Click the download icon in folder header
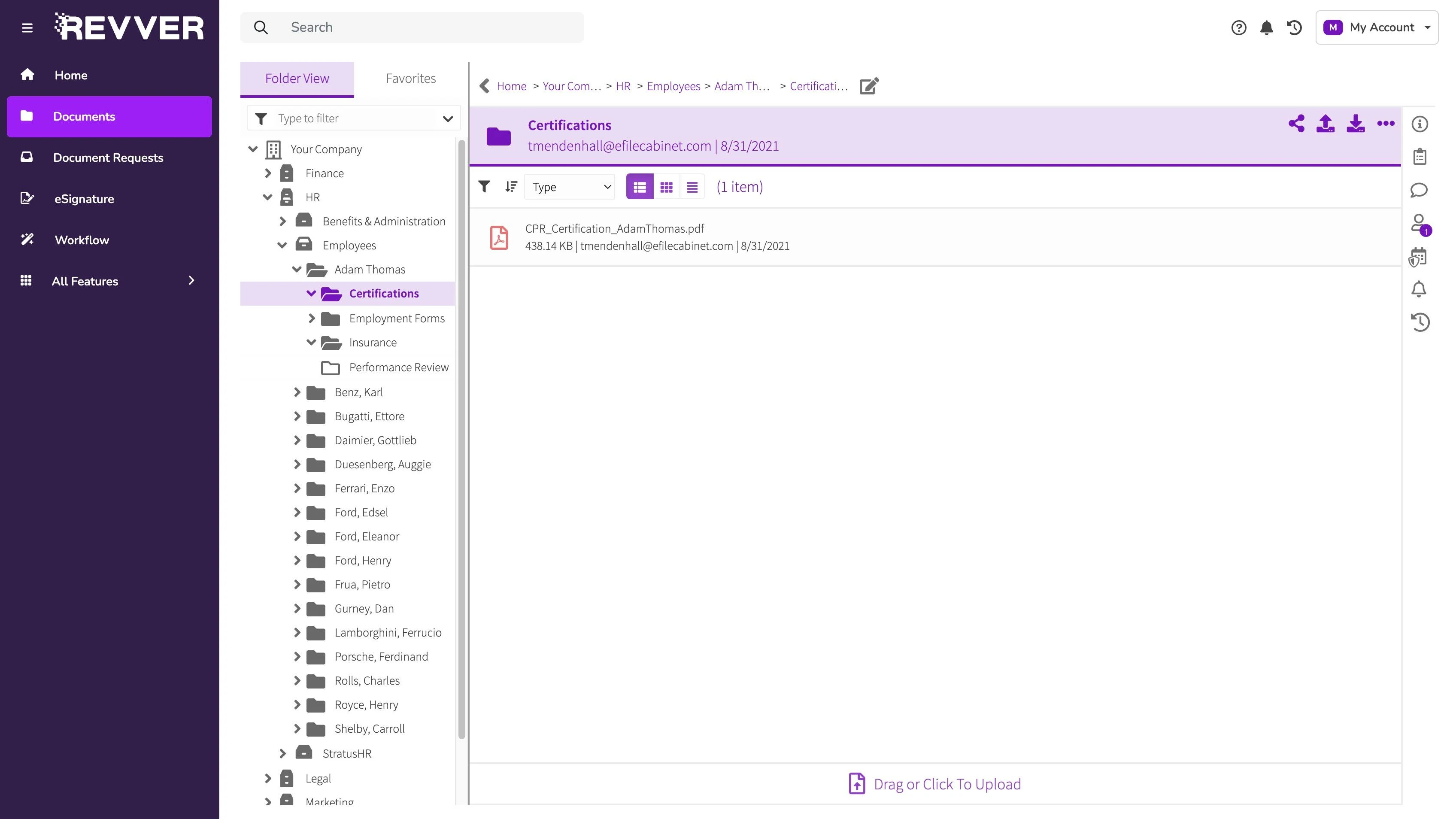The image size is (1456, 819). [1356, 123]
